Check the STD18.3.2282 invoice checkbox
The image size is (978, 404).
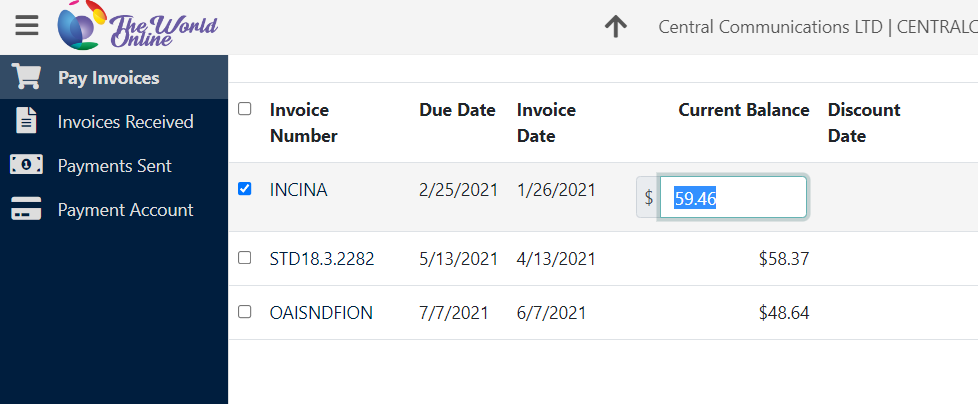point(244,257)
